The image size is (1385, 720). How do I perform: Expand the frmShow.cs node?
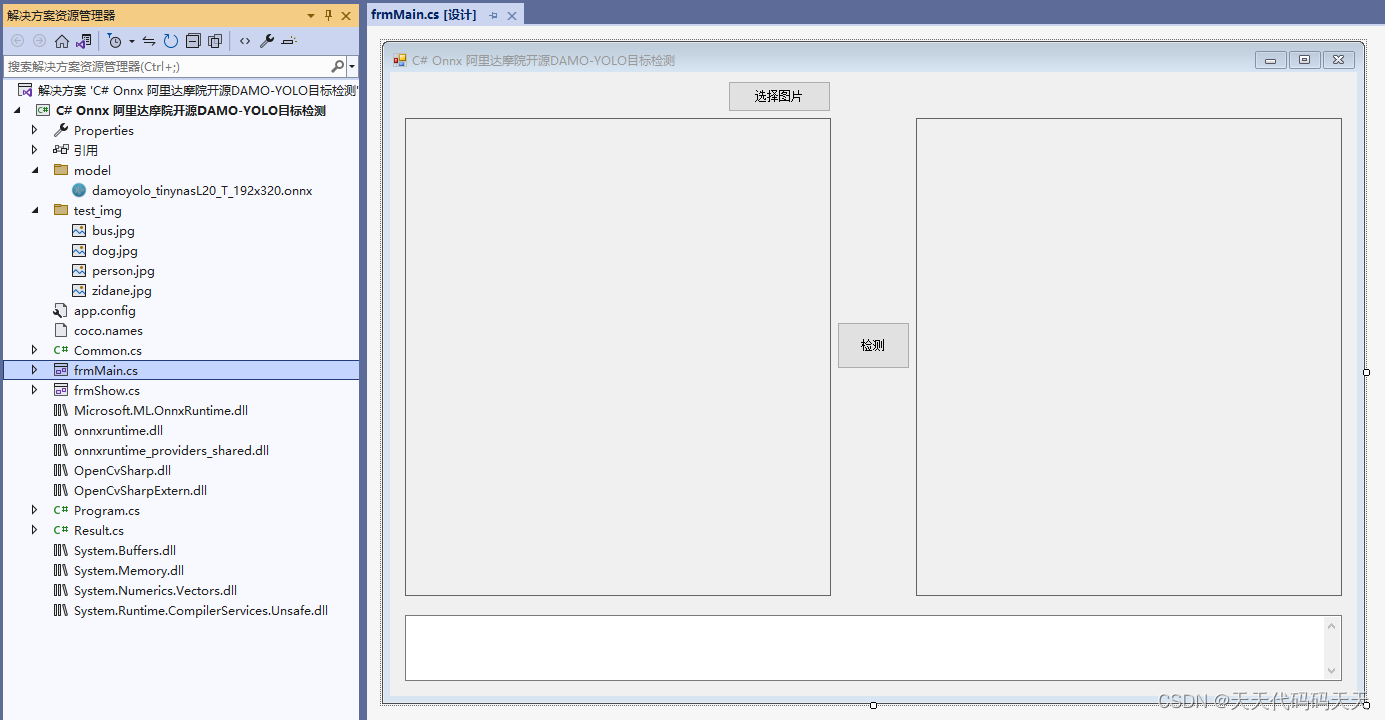[x=34, y=390]
